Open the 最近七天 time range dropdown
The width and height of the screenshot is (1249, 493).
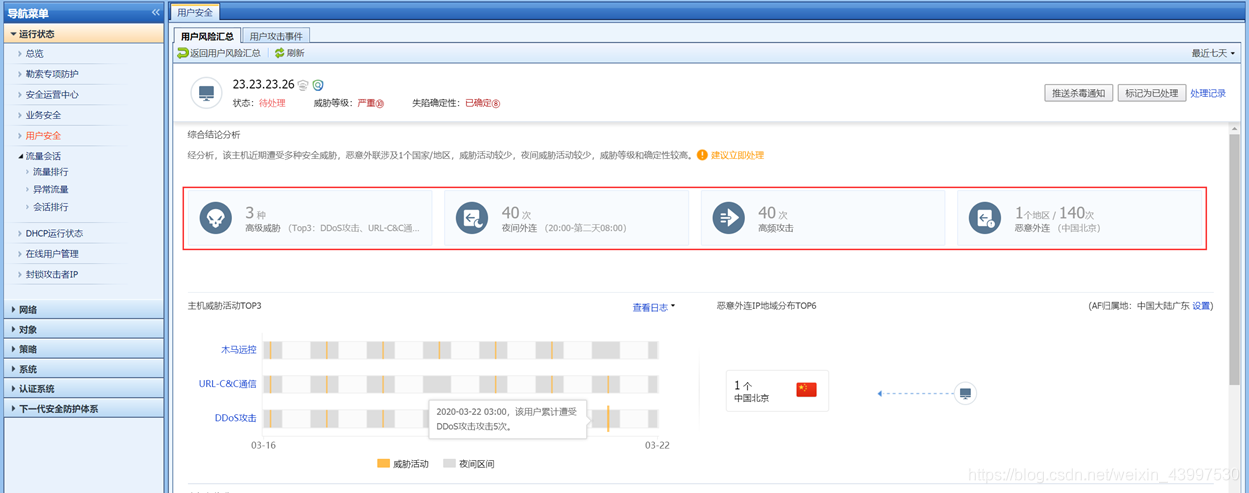click(x=1213, y=53)
